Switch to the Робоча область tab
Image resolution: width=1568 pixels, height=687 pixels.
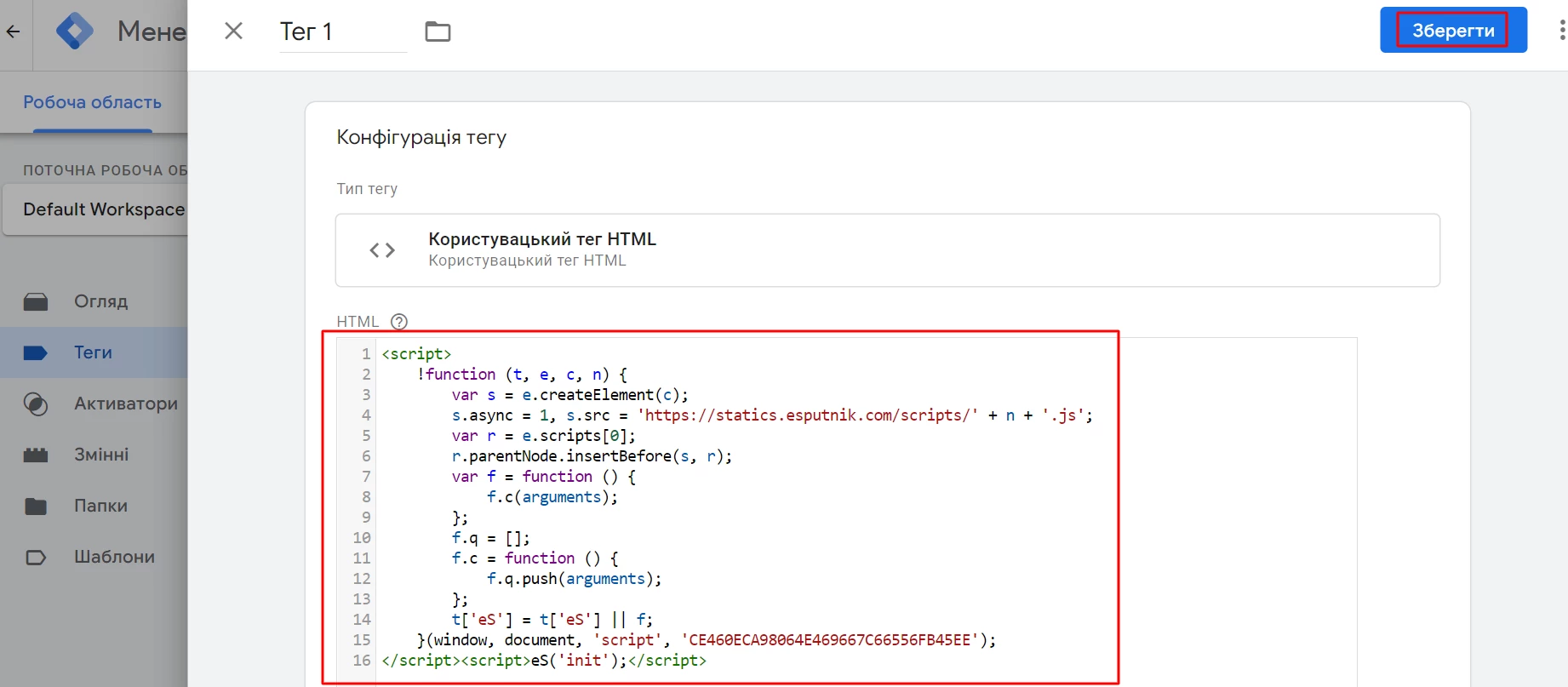click(93, 102)
